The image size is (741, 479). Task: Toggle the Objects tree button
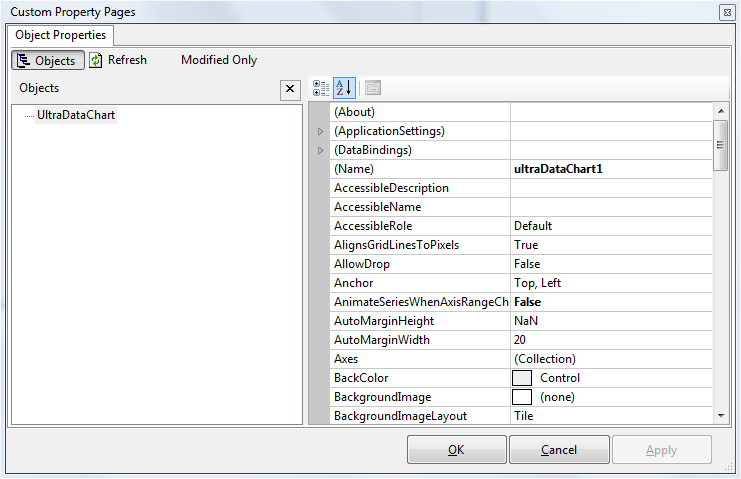click(47, 60)
